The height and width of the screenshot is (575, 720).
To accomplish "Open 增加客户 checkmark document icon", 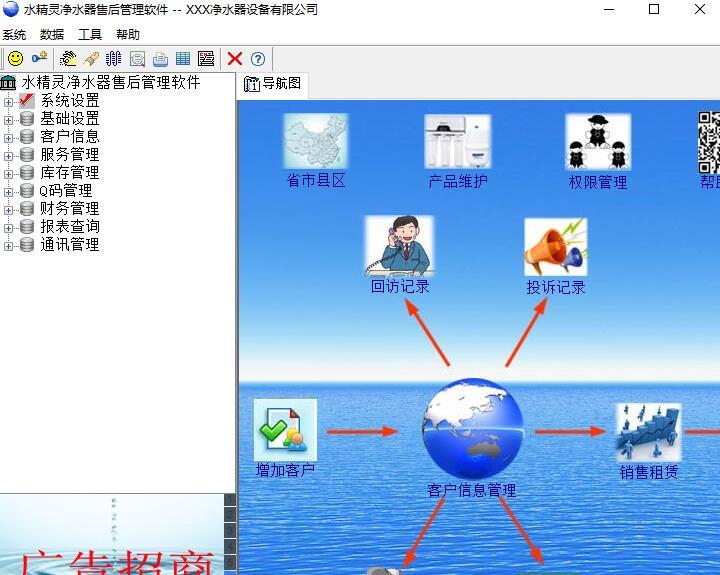I will 286,430.
